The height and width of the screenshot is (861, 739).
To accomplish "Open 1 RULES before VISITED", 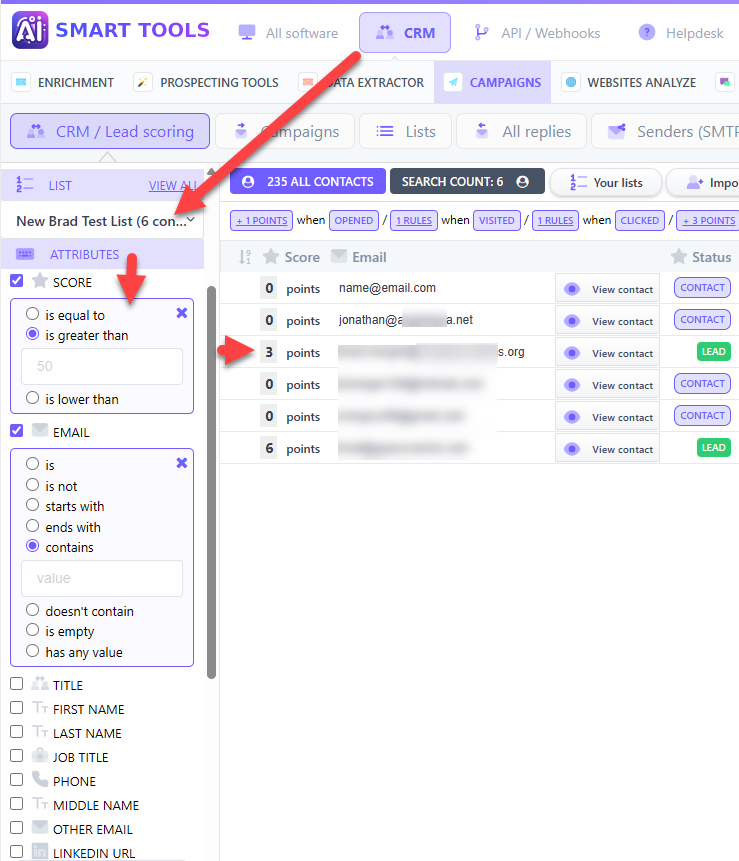I will coord(414,221).
